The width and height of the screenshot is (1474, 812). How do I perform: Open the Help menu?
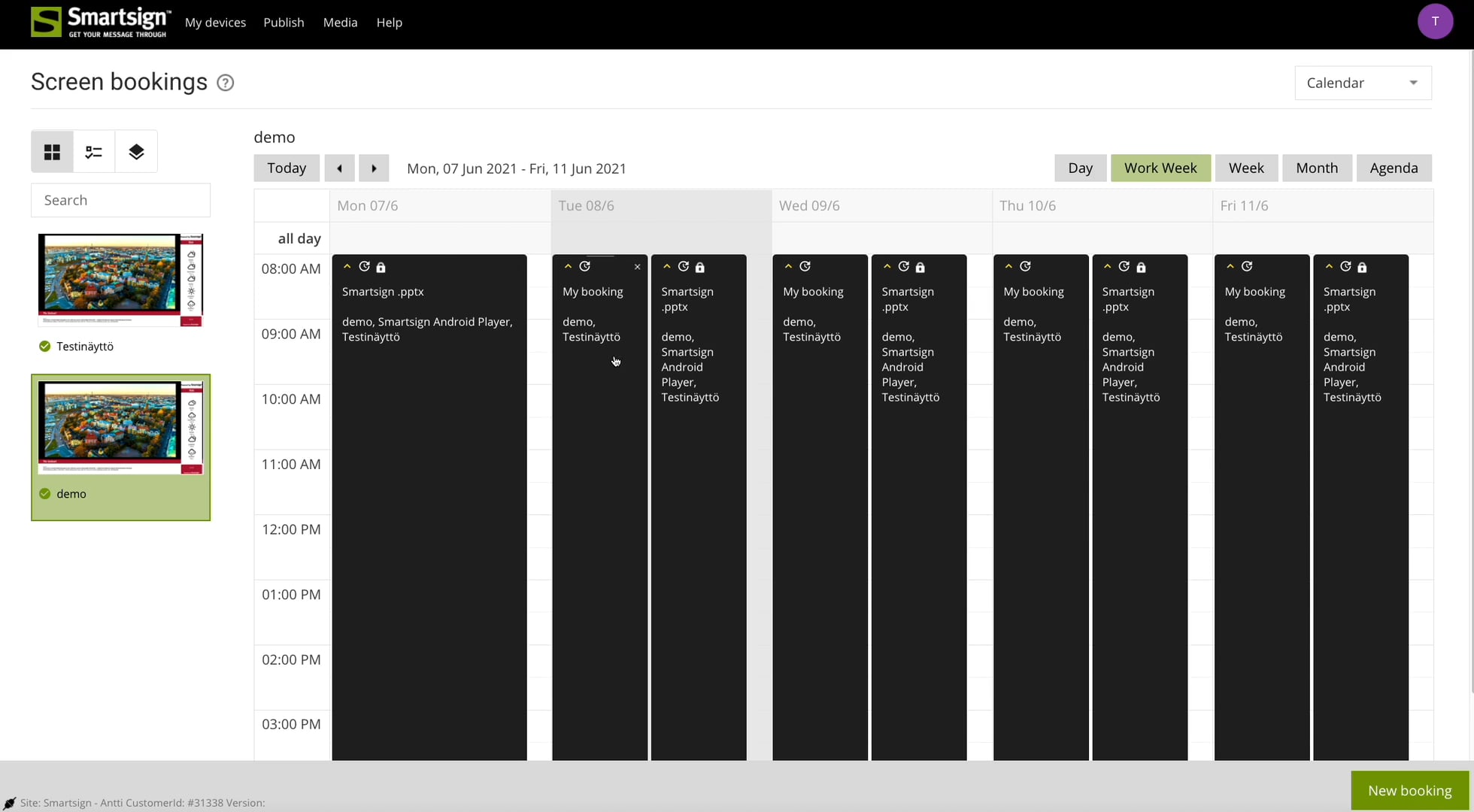[390, 23]
